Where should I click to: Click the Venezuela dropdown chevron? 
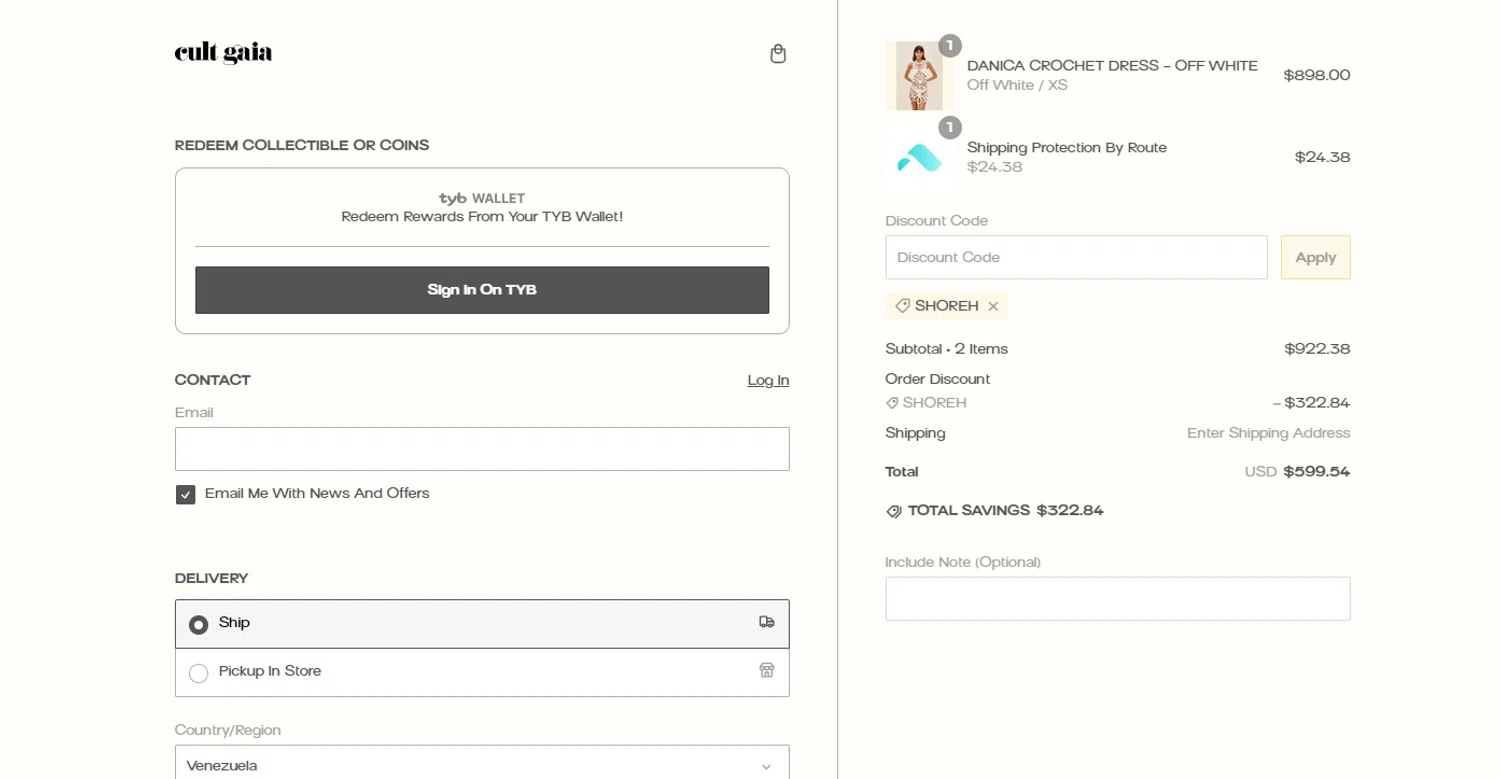click(766, 767)
